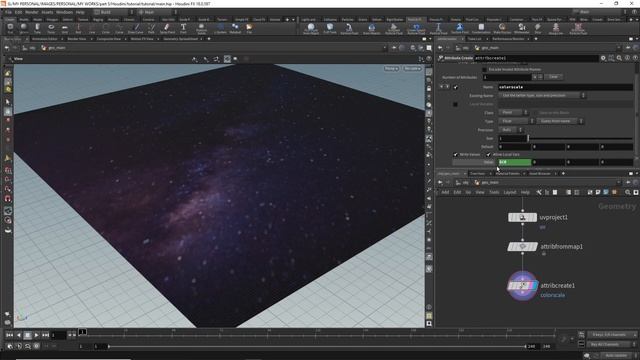Select the File shelf tool
The image size is (640, 360).
pyautogui.click(x=249, y=28)
